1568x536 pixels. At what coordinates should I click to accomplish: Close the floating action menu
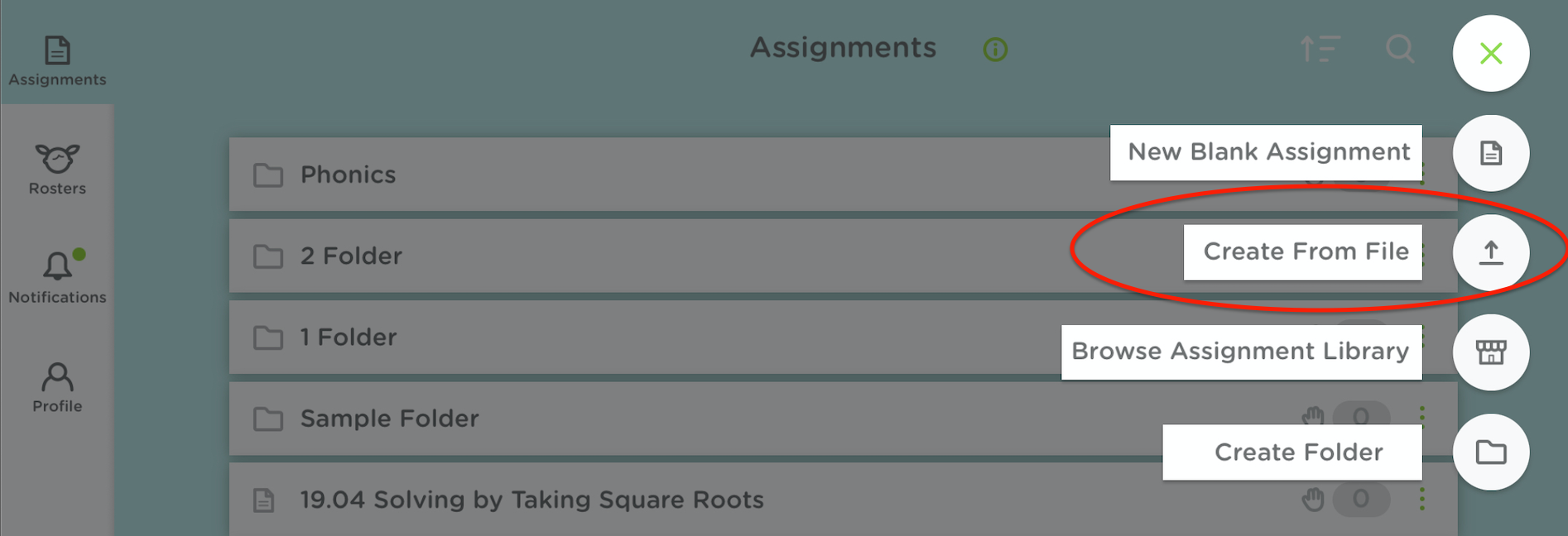[x=1490, y=54]
